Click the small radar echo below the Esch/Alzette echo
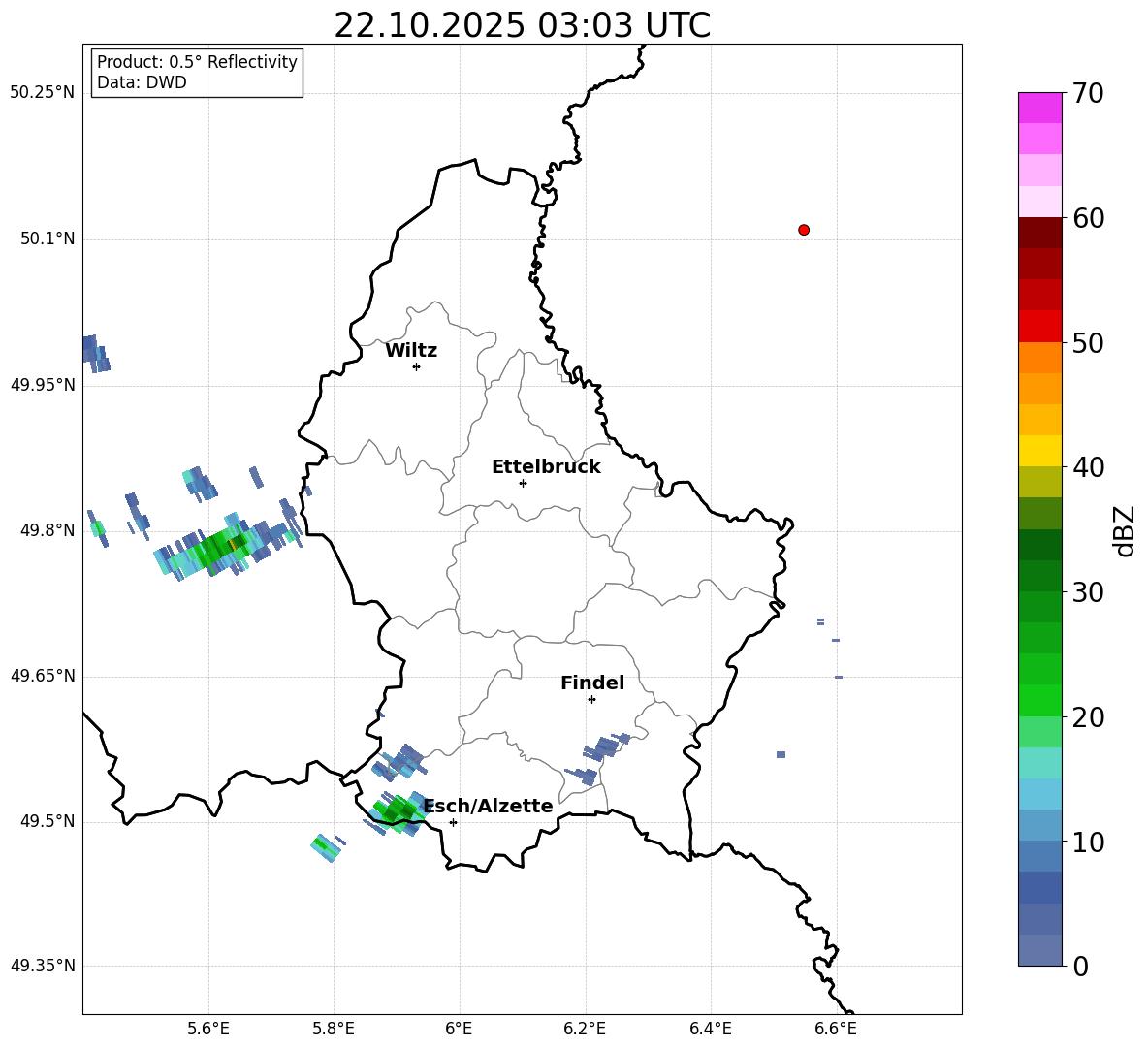Image resolution: width=1148 pixels, height=1048 pixels. tap(328, 847)
